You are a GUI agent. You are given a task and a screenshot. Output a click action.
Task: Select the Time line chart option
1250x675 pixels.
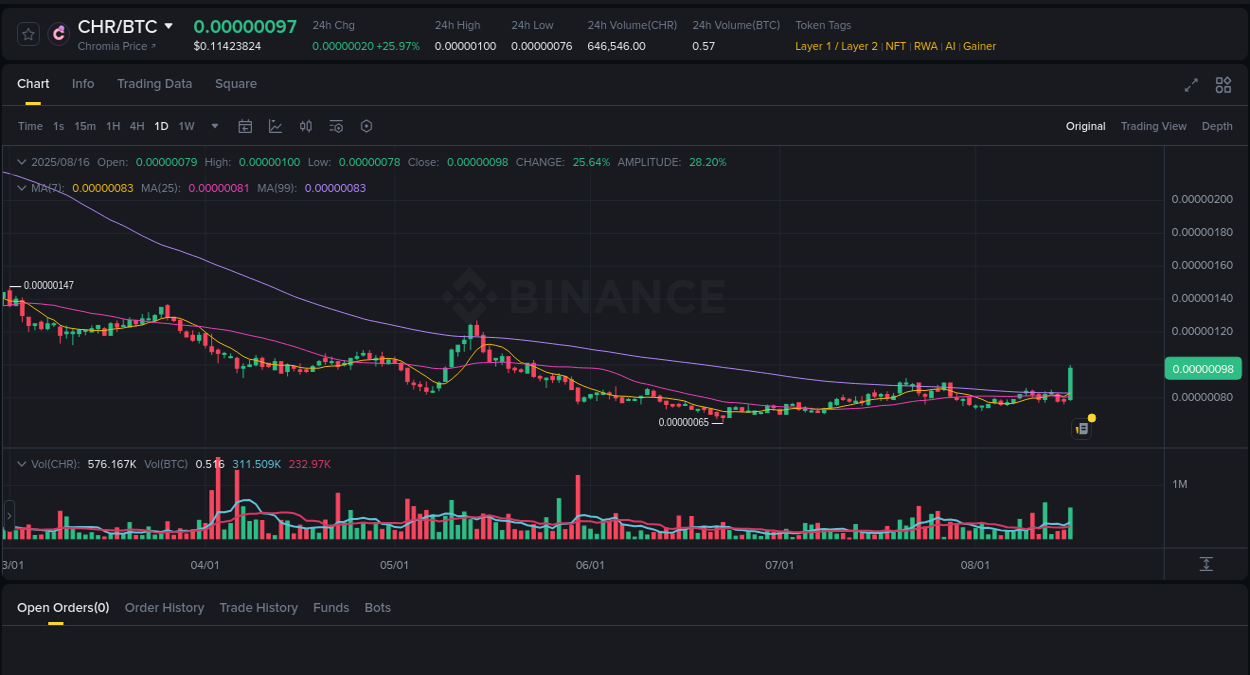(30, 126)
